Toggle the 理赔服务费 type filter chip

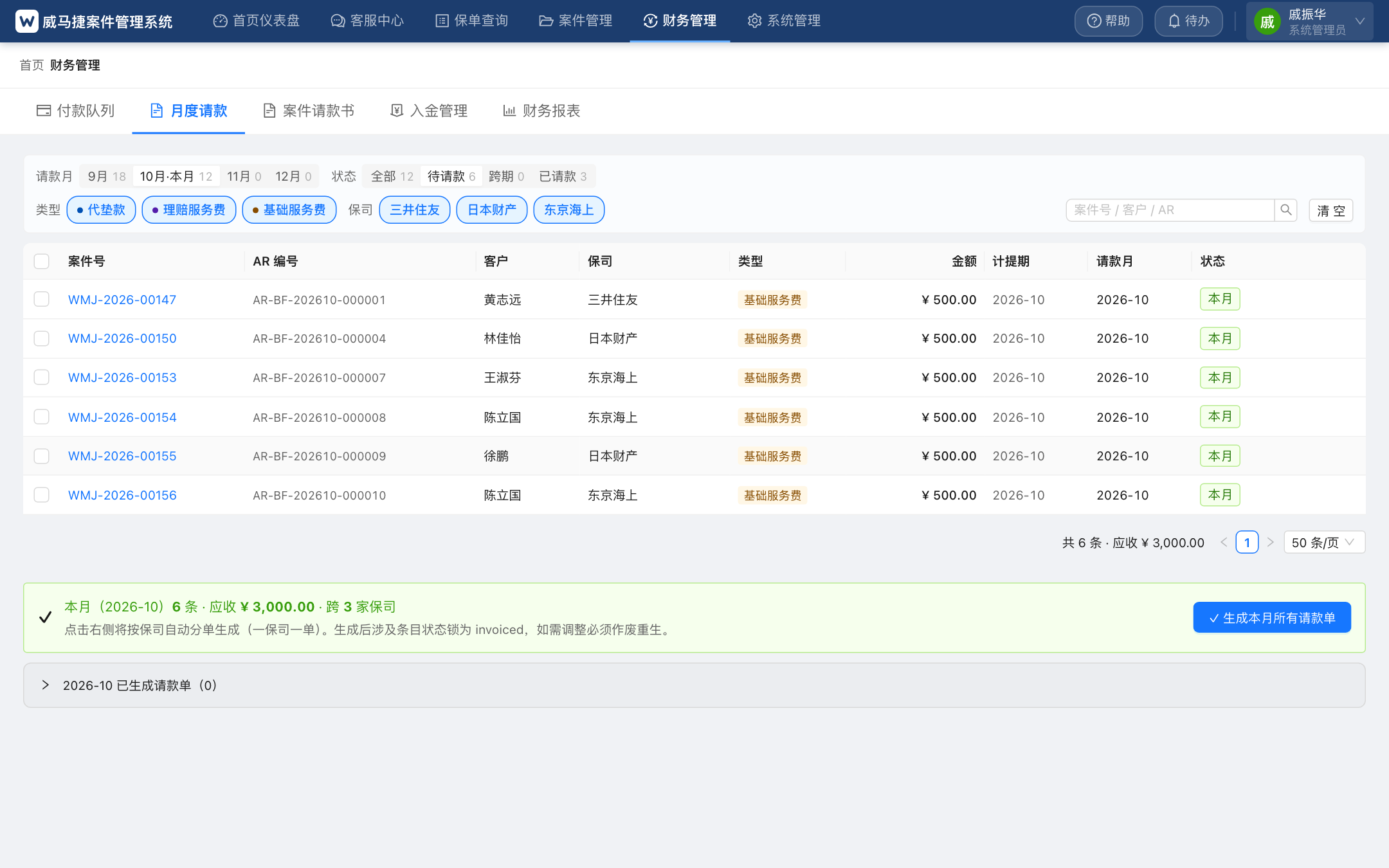(x=189, y=210)
